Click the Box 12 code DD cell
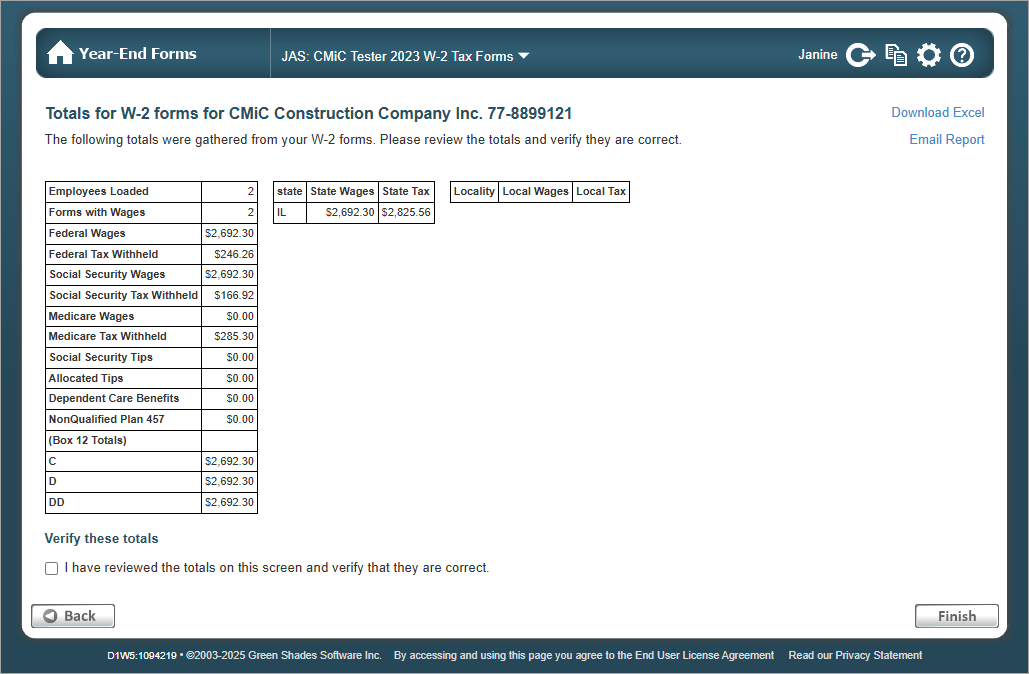The width and height of the screenshot is (1029, 674). click(x=123, y=503)
